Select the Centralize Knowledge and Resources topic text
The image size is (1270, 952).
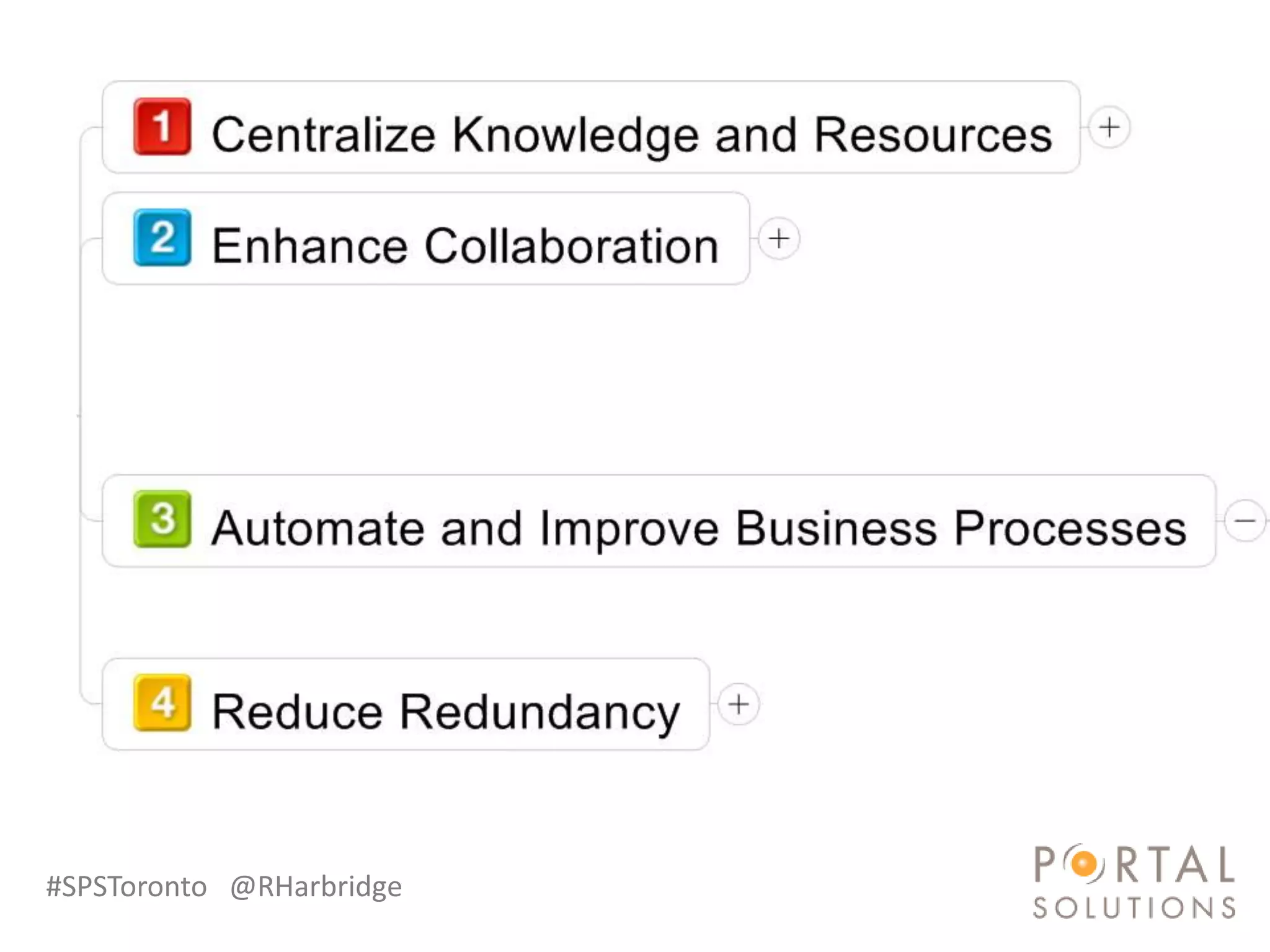coord(631,134)
